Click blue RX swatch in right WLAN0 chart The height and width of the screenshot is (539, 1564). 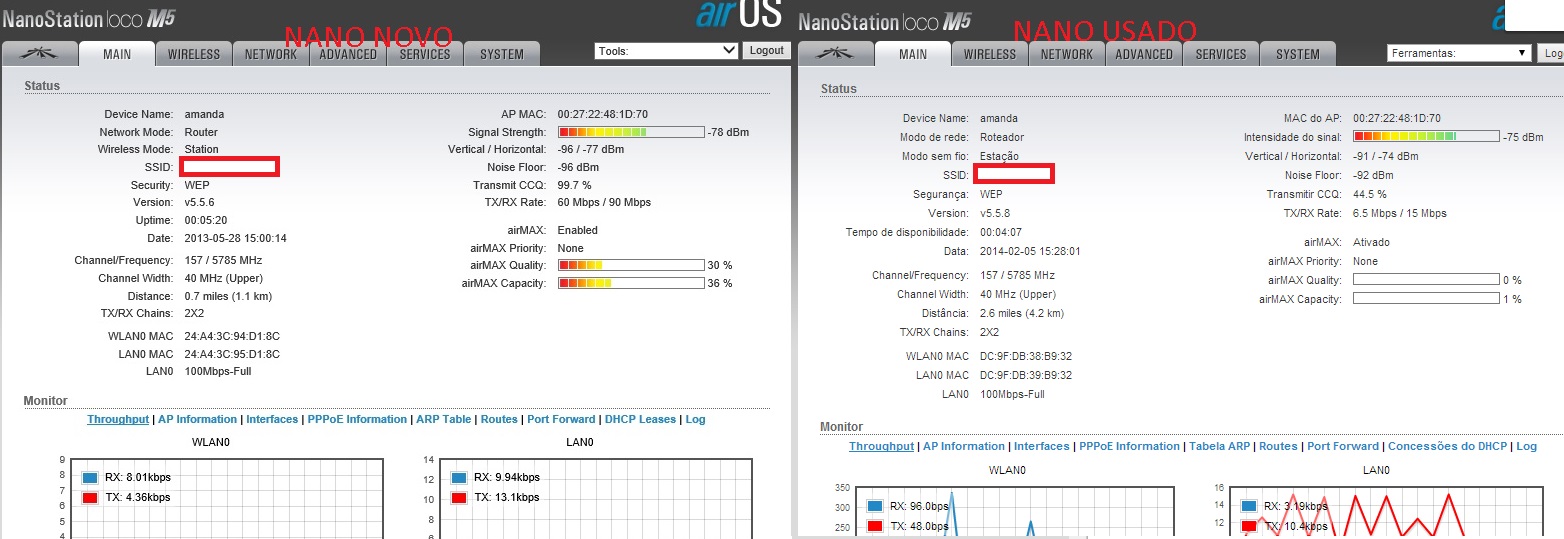coord(876,506)
